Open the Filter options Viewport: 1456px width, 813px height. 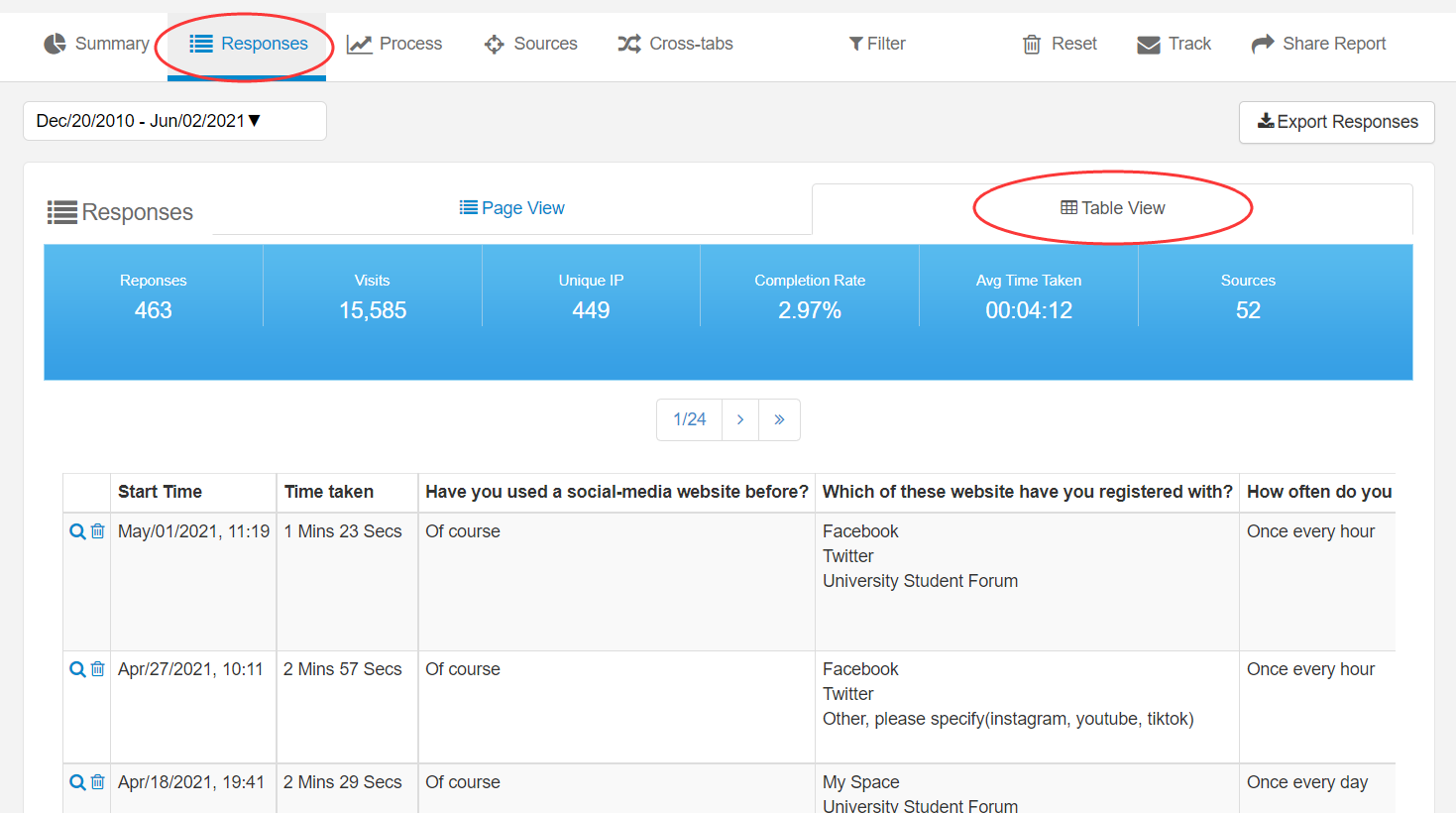pyautogui.click(x=877, y=44)
